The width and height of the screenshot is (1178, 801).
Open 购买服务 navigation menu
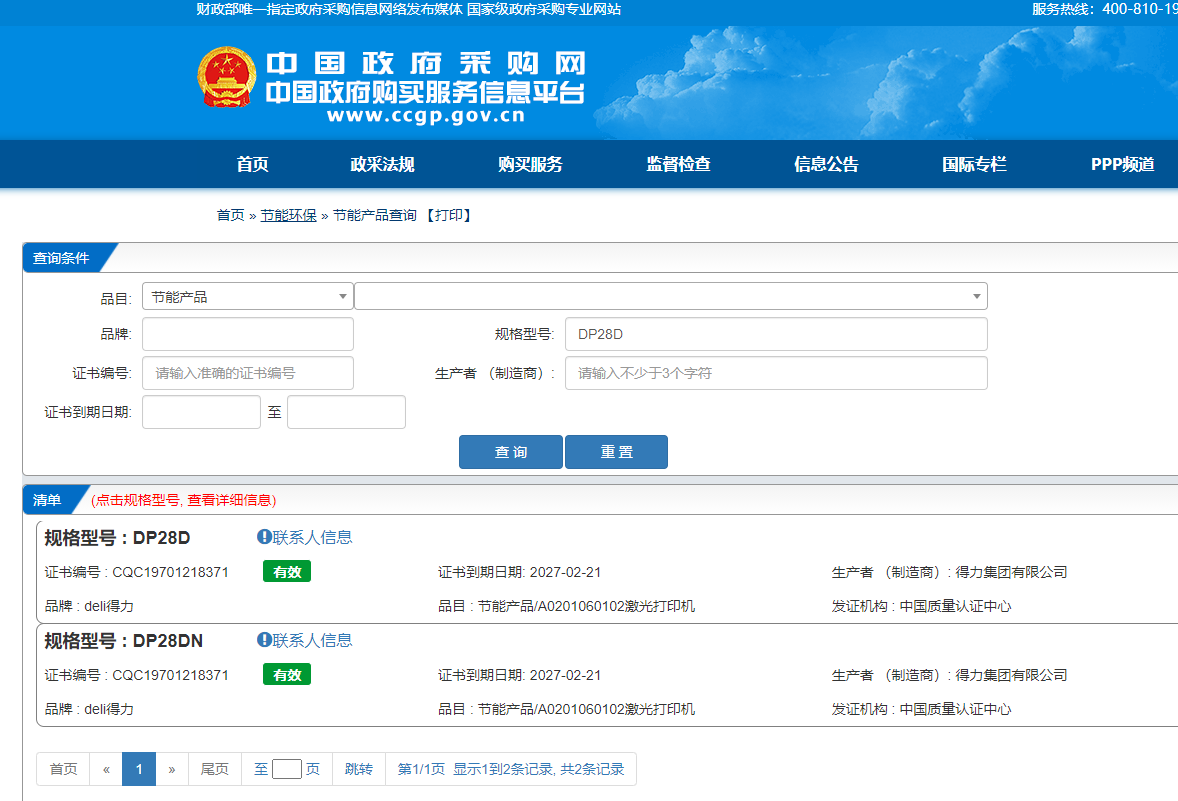pyautogui.click(x=530, y=165)
